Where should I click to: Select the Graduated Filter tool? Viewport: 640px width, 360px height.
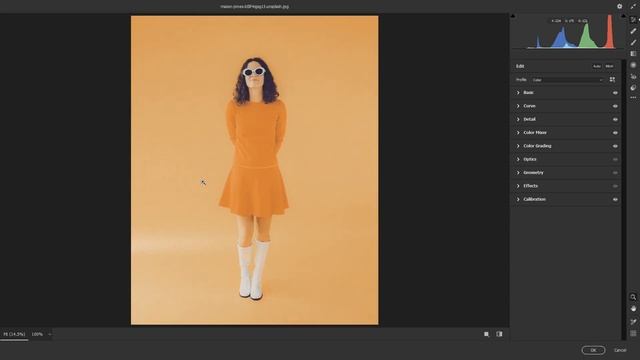[633, 54]
